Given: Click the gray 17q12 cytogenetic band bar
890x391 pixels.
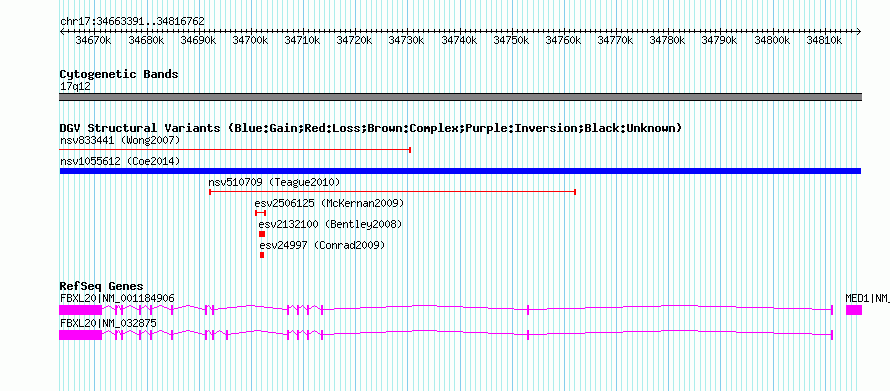Looking at the screenshot, I should pos(460,97).
